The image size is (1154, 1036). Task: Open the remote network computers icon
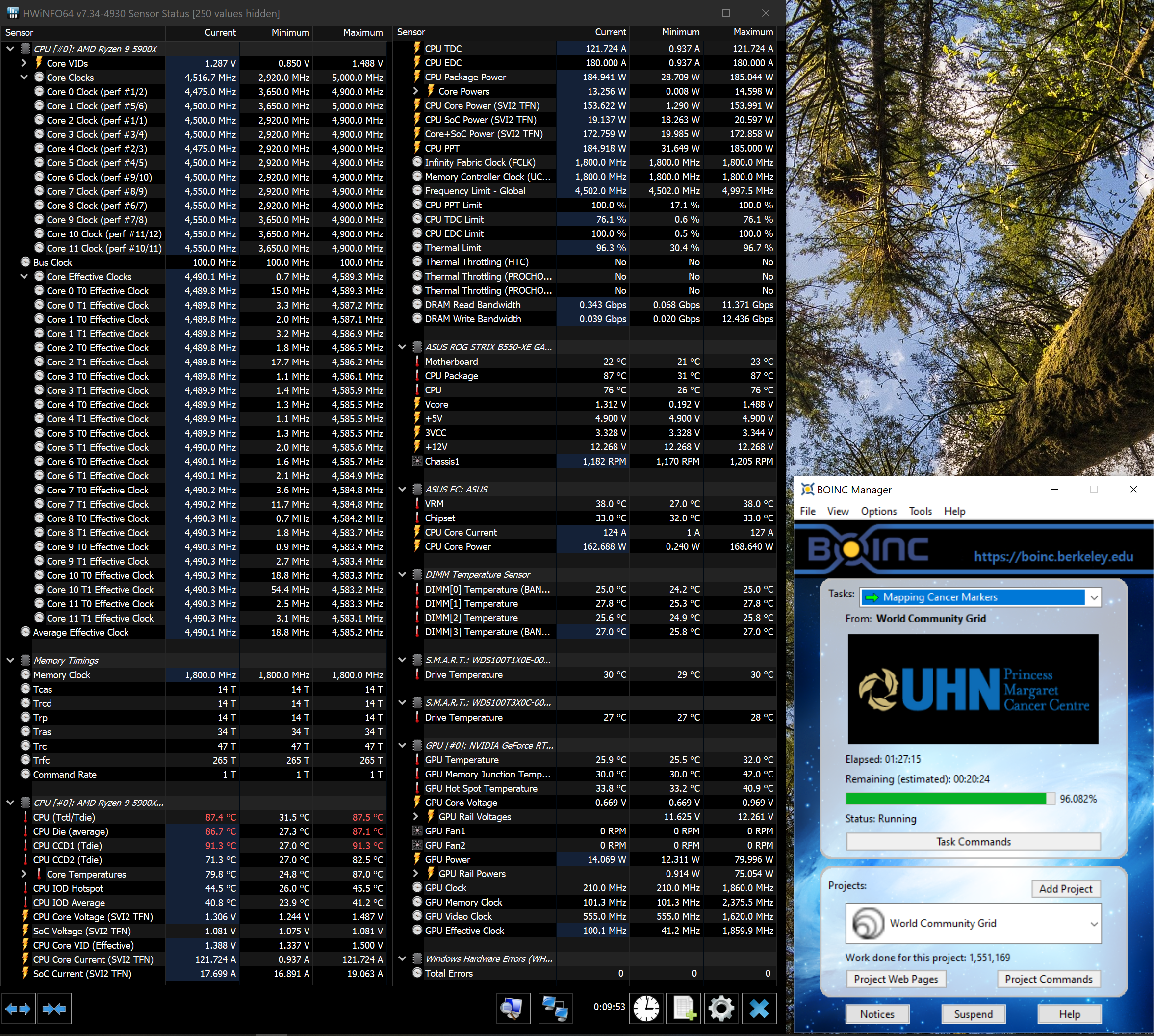[555, 1008]
